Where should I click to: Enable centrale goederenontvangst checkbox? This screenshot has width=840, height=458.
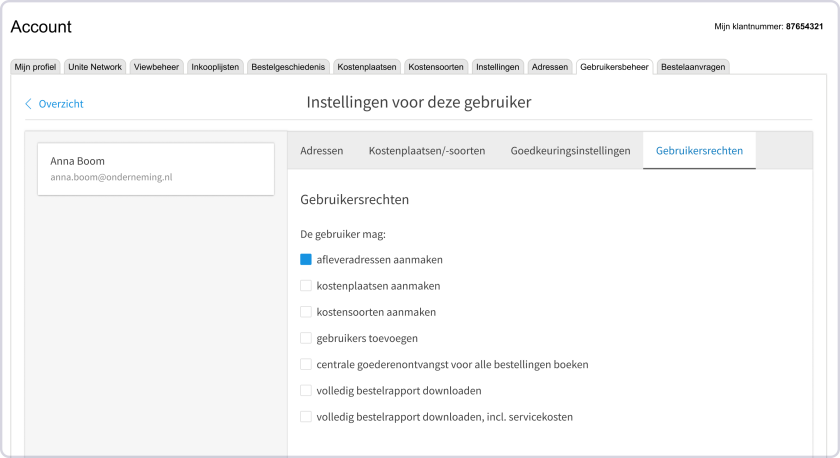coord(306,364)
